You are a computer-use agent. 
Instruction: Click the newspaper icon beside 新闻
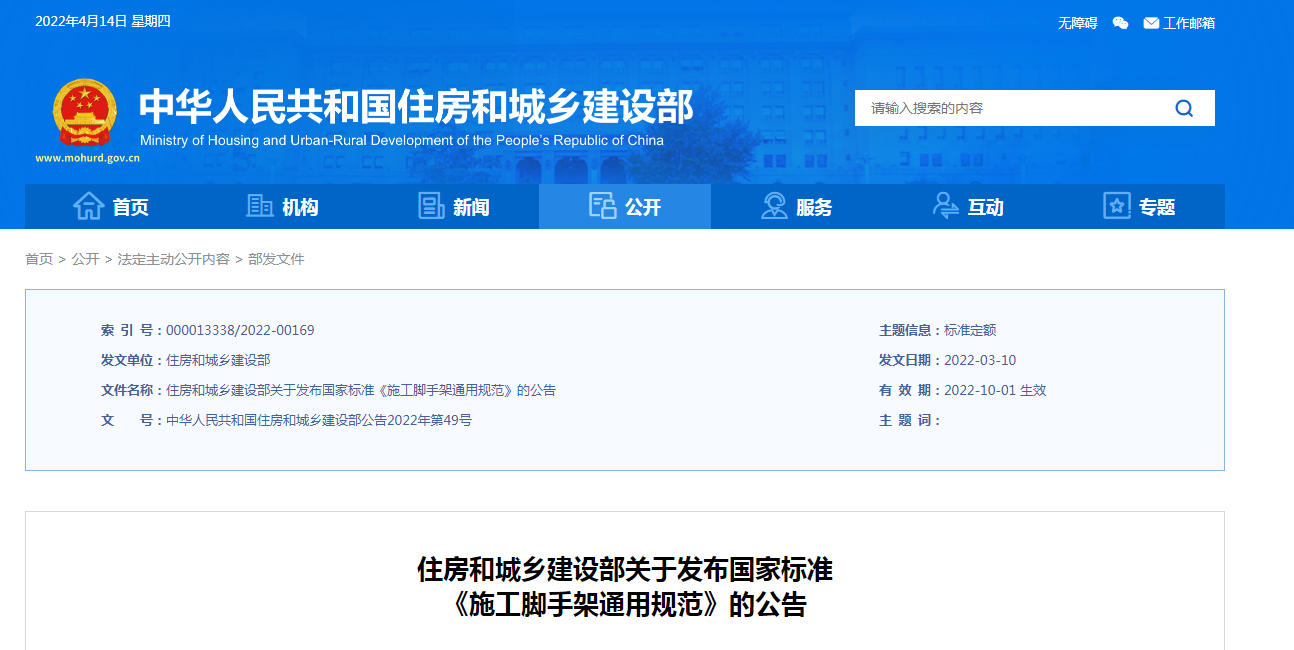coord(430,205)
